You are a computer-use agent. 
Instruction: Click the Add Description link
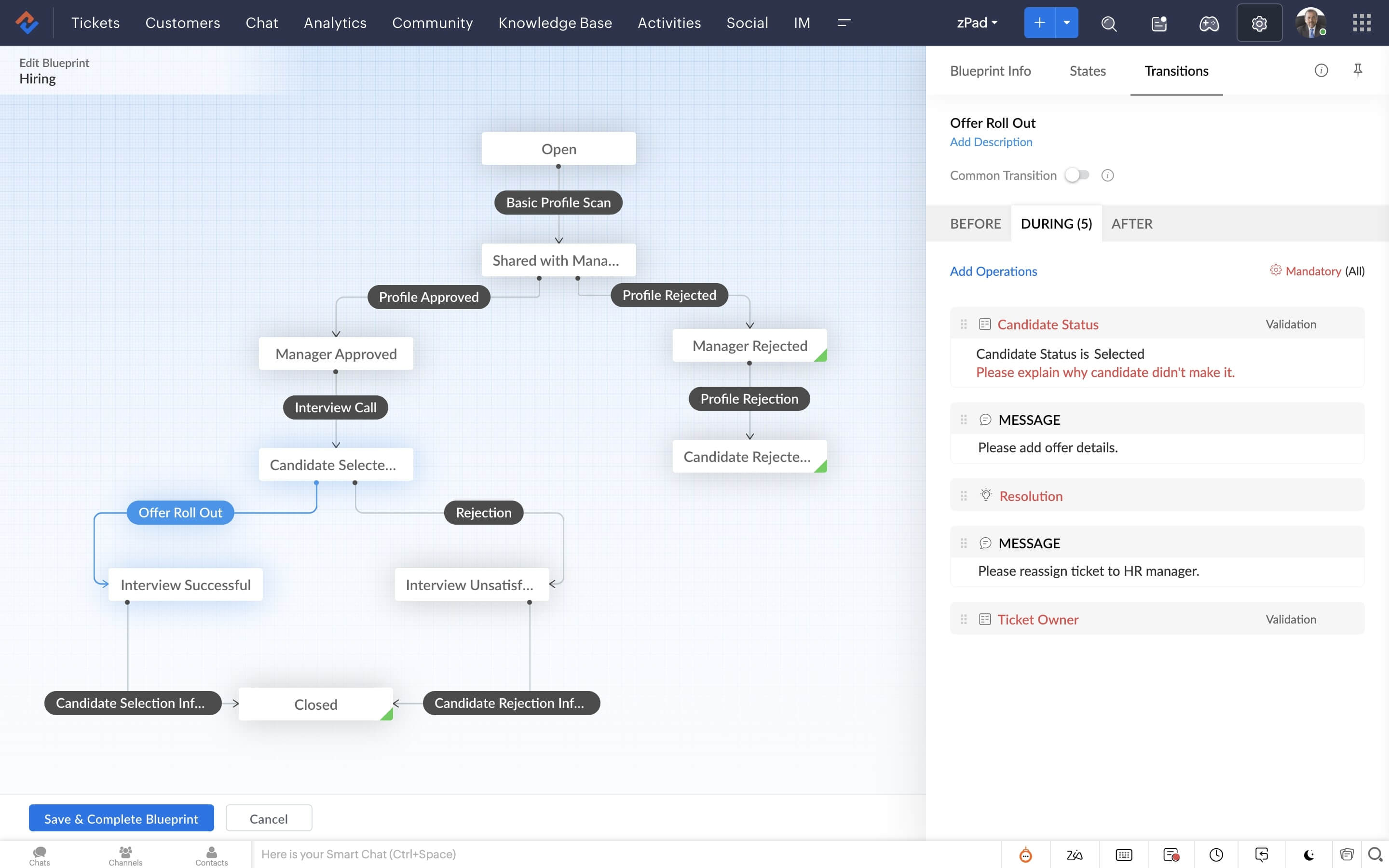[x=990, y=142]
